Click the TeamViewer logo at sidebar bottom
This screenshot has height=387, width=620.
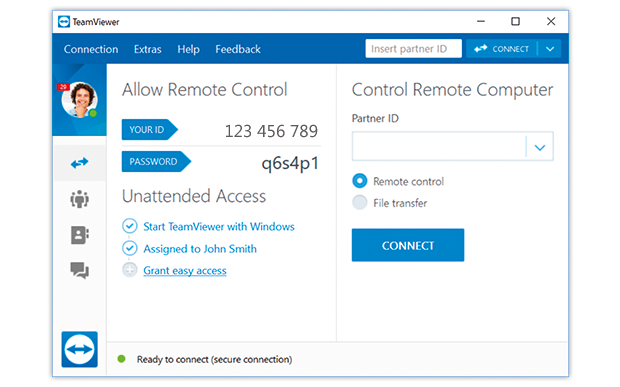tap(79, 349)
